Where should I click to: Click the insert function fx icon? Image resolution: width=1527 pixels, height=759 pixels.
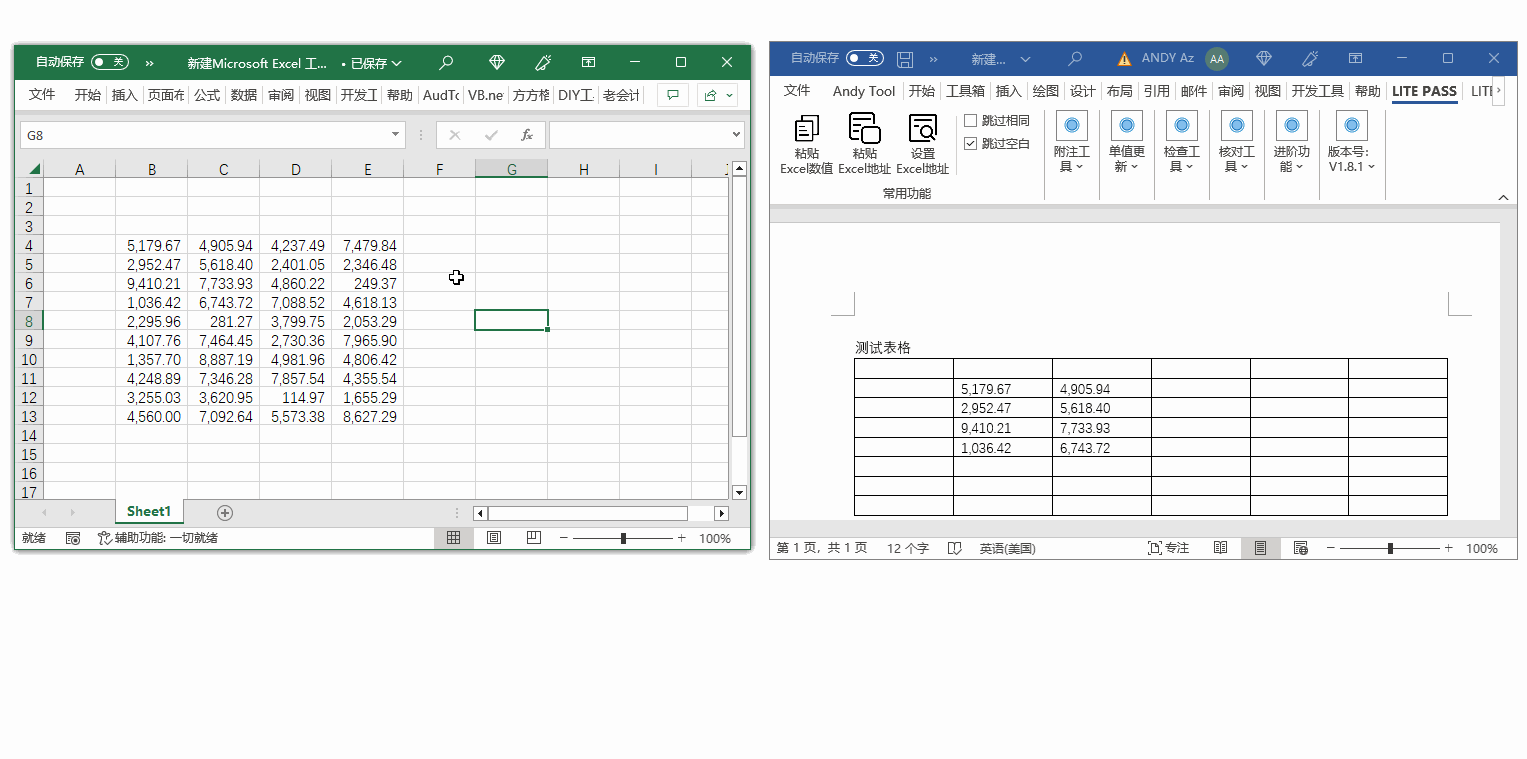[x=526, y=135]
